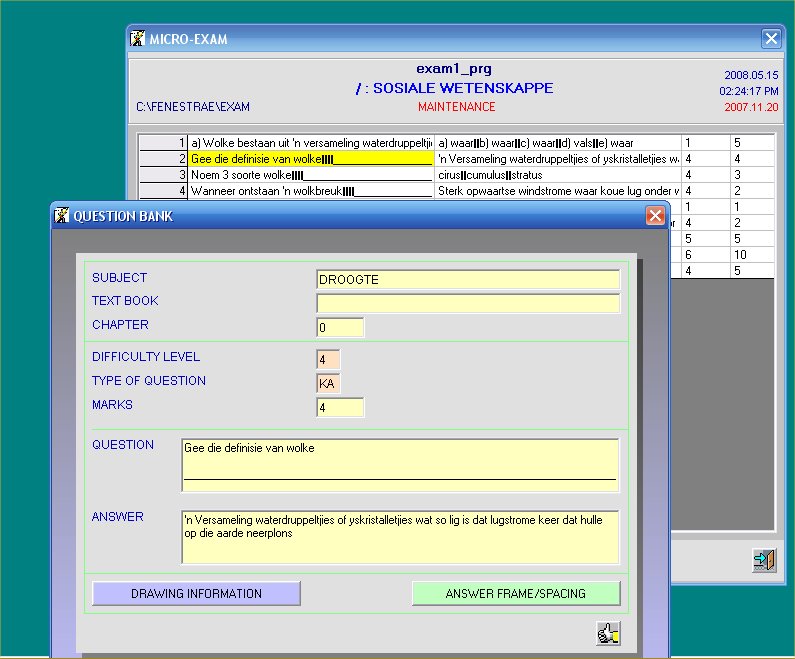Select the TYPE OF QUESTION field showing KA
The image size is (795, 659).
coord(328,384)
